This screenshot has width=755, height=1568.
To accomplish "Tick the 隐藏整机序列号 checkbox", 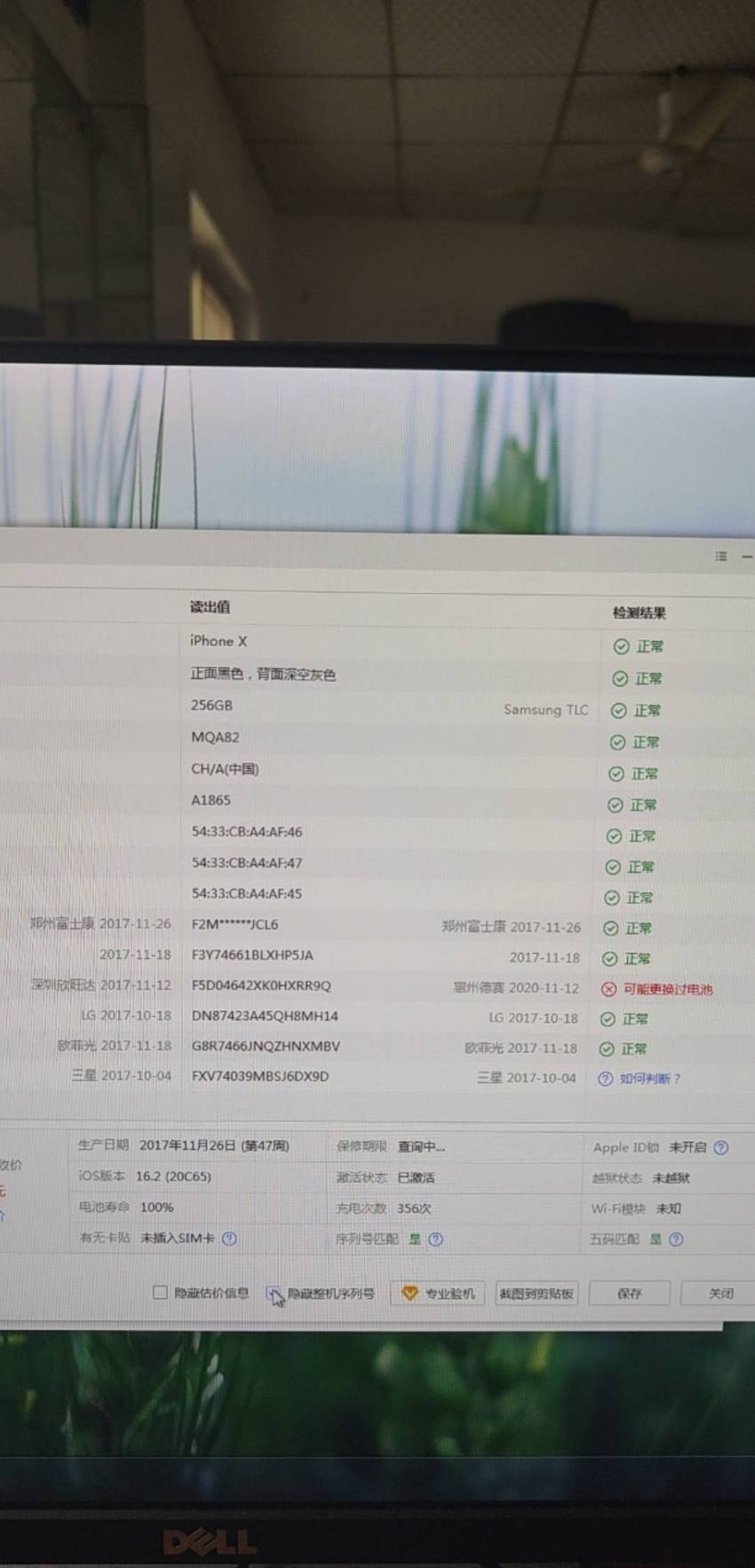I will pos(274,1294).
